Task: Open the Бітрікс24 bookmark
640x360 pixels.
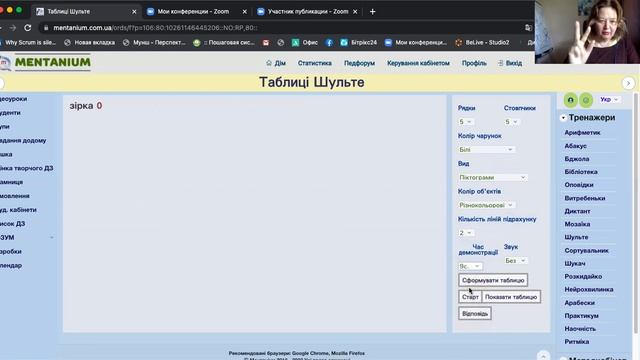Action: (x=359, y=42)
